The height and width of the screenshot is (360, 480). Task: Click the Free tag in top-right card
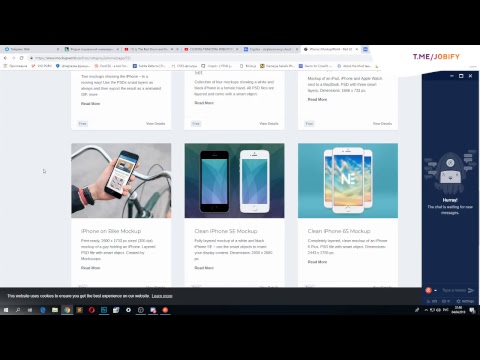(x=309, y=124)
